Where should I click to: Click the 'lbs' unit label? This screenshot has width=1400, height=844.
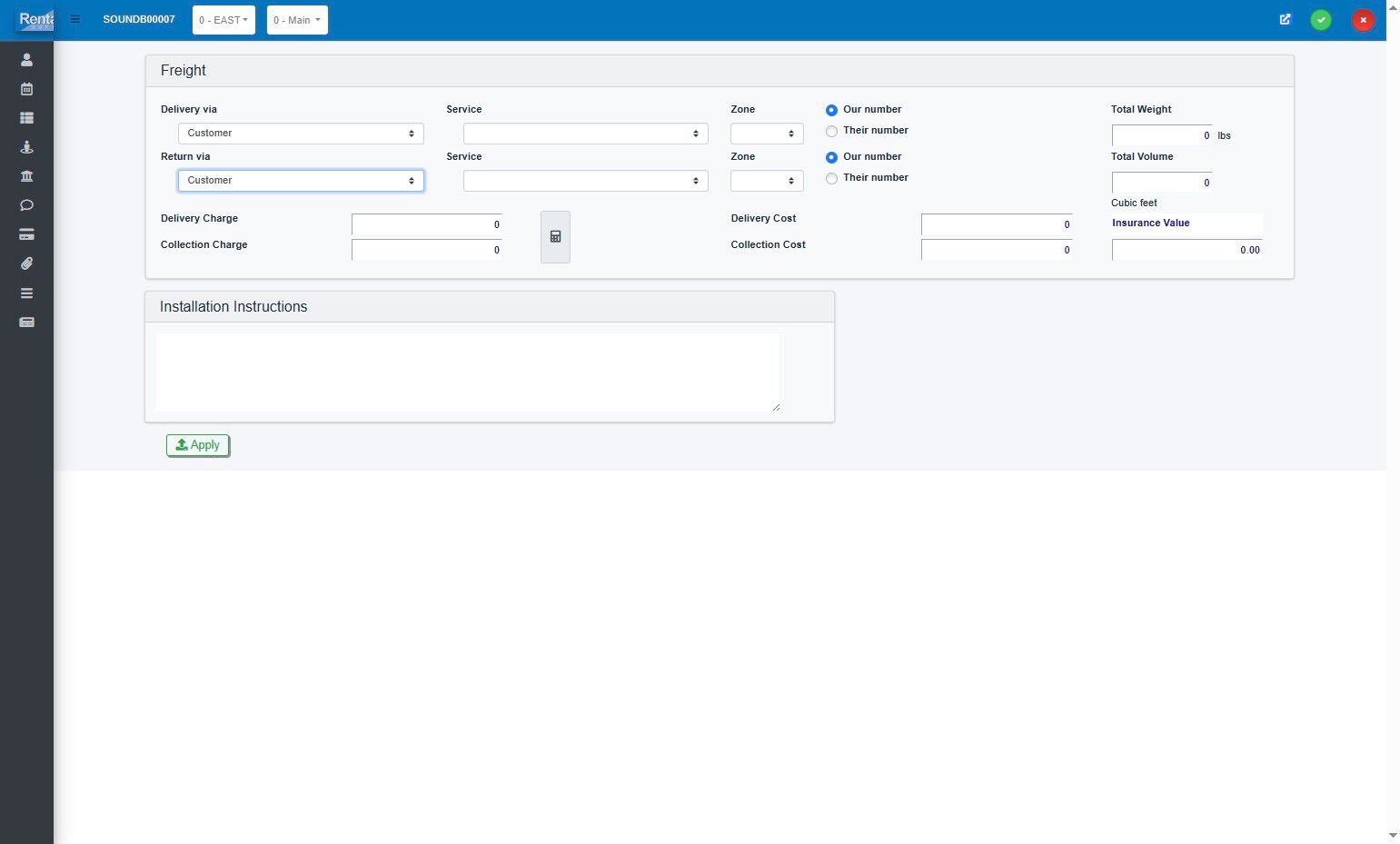coord(1225,135)
